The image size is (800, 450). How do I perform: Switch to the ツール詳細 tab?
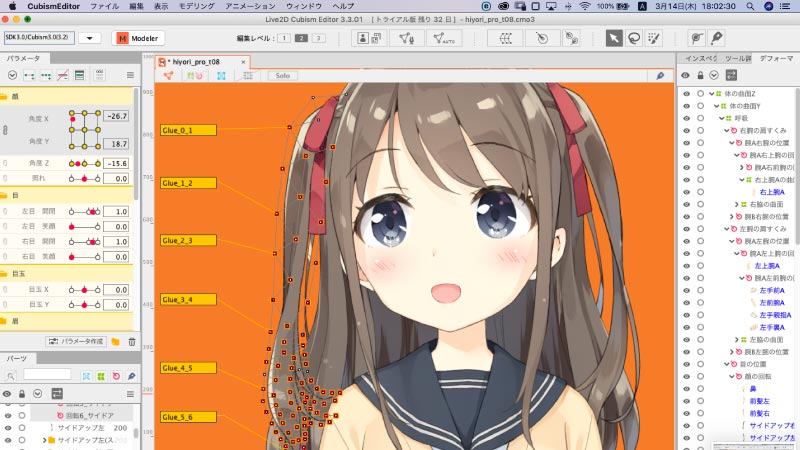737,59
